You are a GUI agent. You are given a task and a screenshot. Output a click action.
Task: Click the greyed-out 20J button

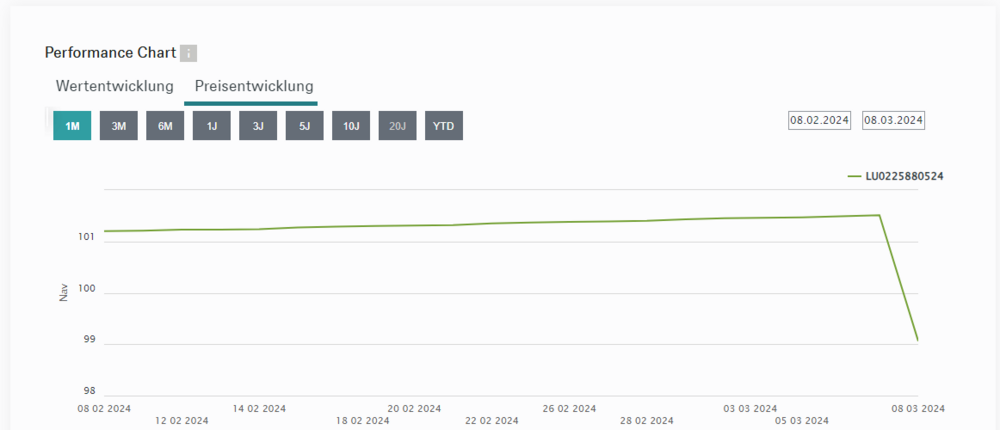point(397,126)
